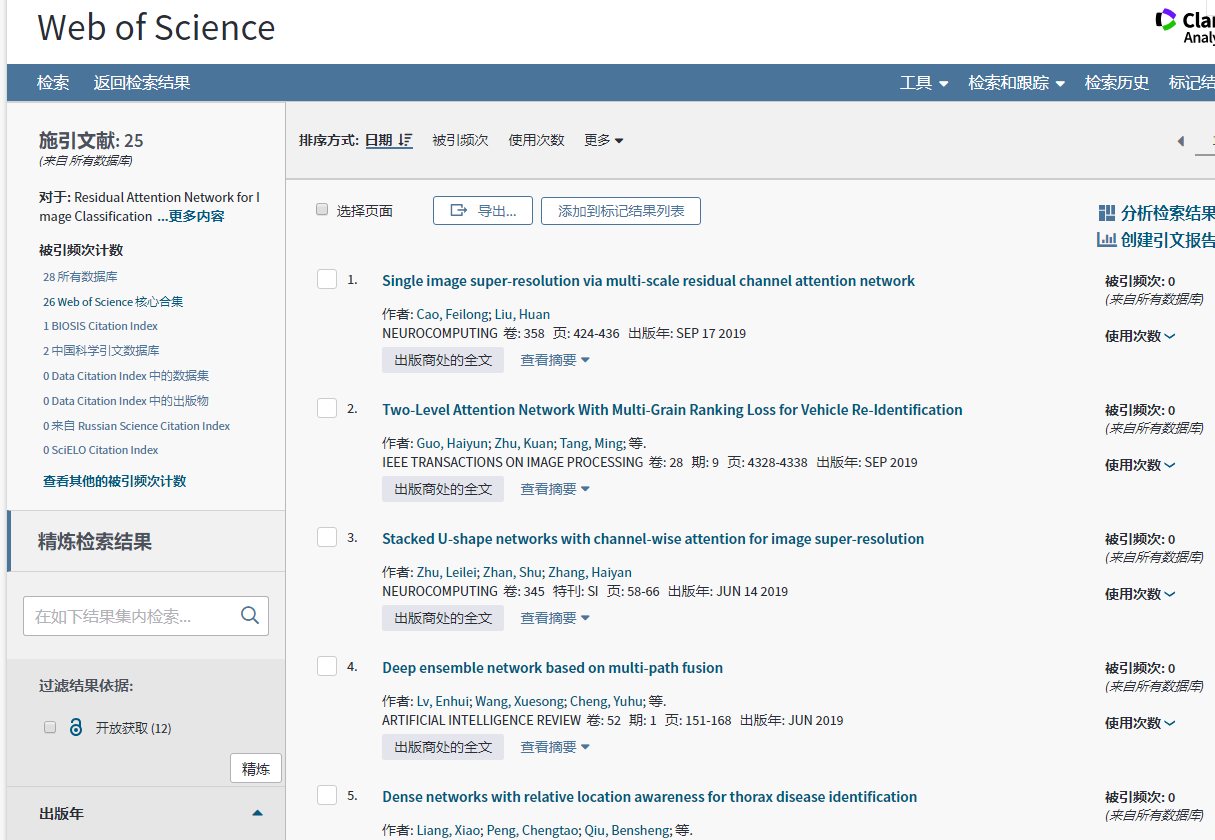This screenshot has height=840, width=1215.
Task: Expand 查看摘要 for the Cao, Feilong paper
Action: [x=555, y=360]
